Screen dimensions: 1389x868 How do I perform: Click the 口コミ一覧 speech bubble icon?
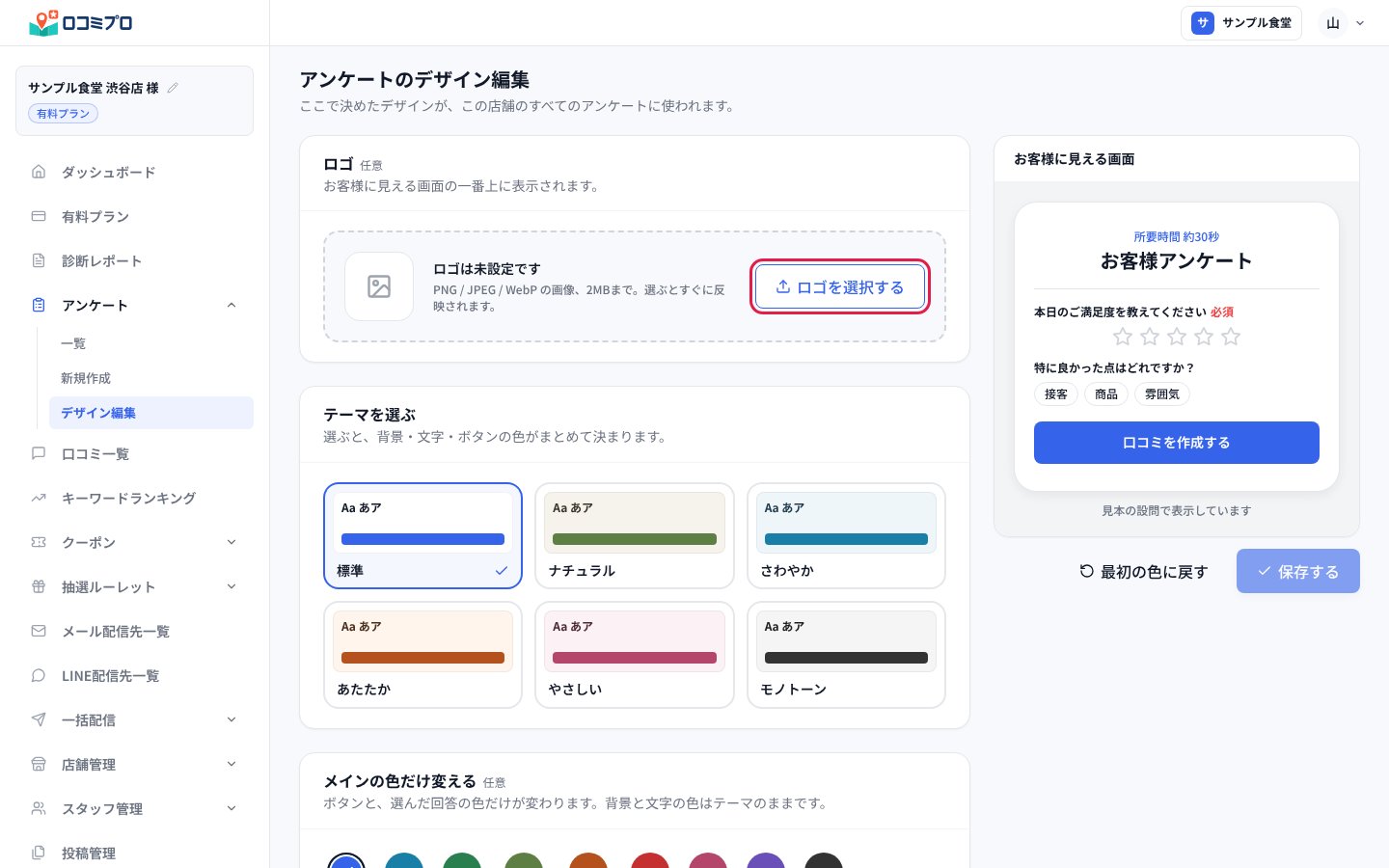click(x=39, y=453)
